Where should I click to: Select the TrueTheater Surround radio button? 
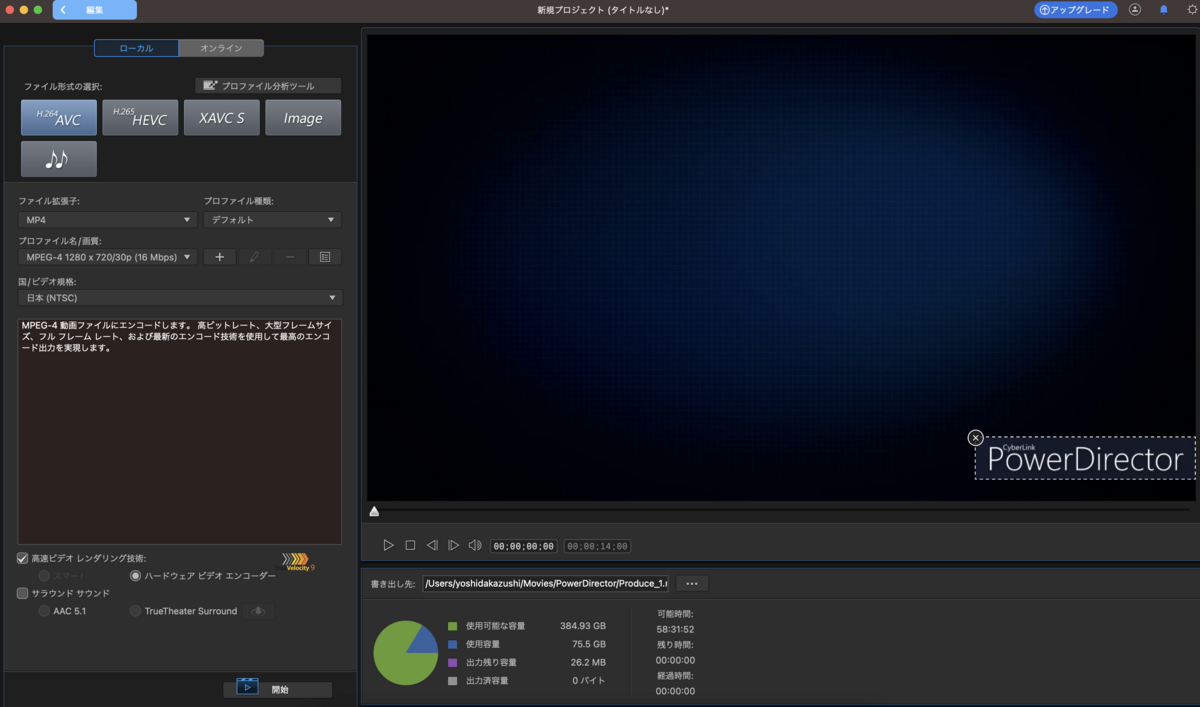(135, 611)
